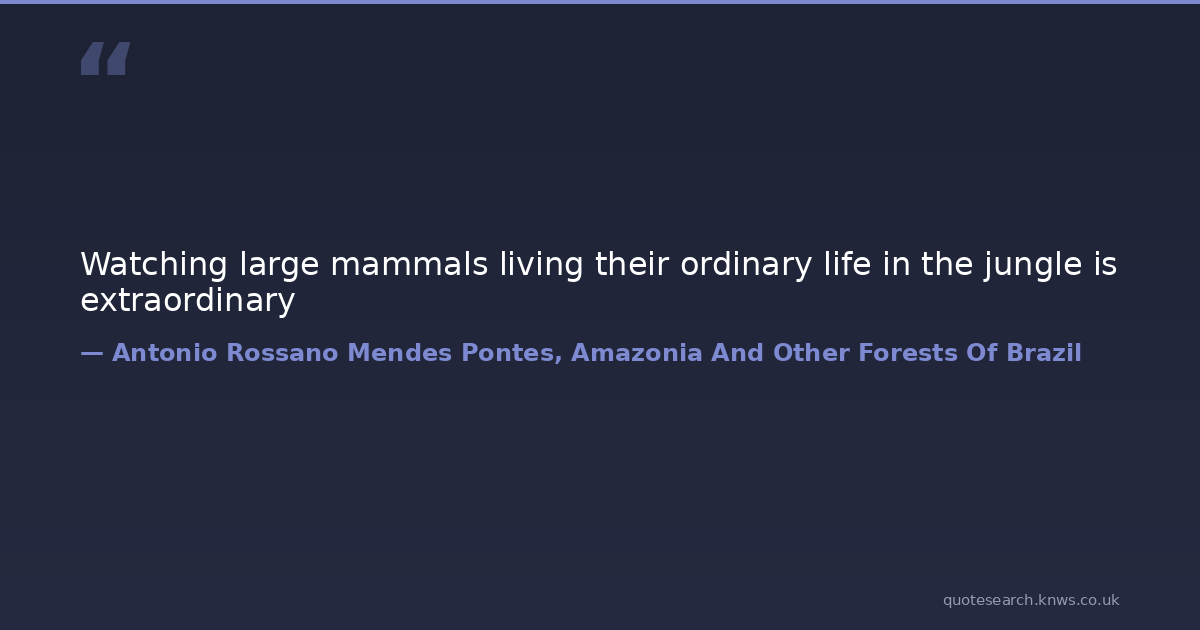Click the word "their" in the quote
Viewport: 1200px width, 630px height.
pos(633,265)
